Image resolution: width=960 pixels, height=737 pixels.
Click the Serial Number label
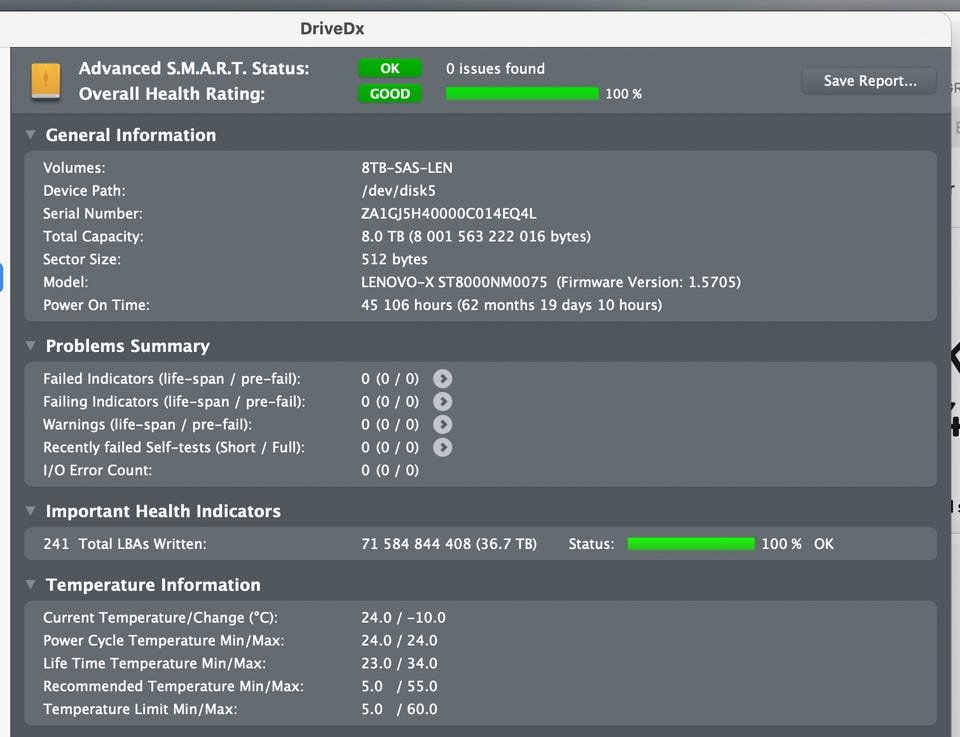[92, 214]
